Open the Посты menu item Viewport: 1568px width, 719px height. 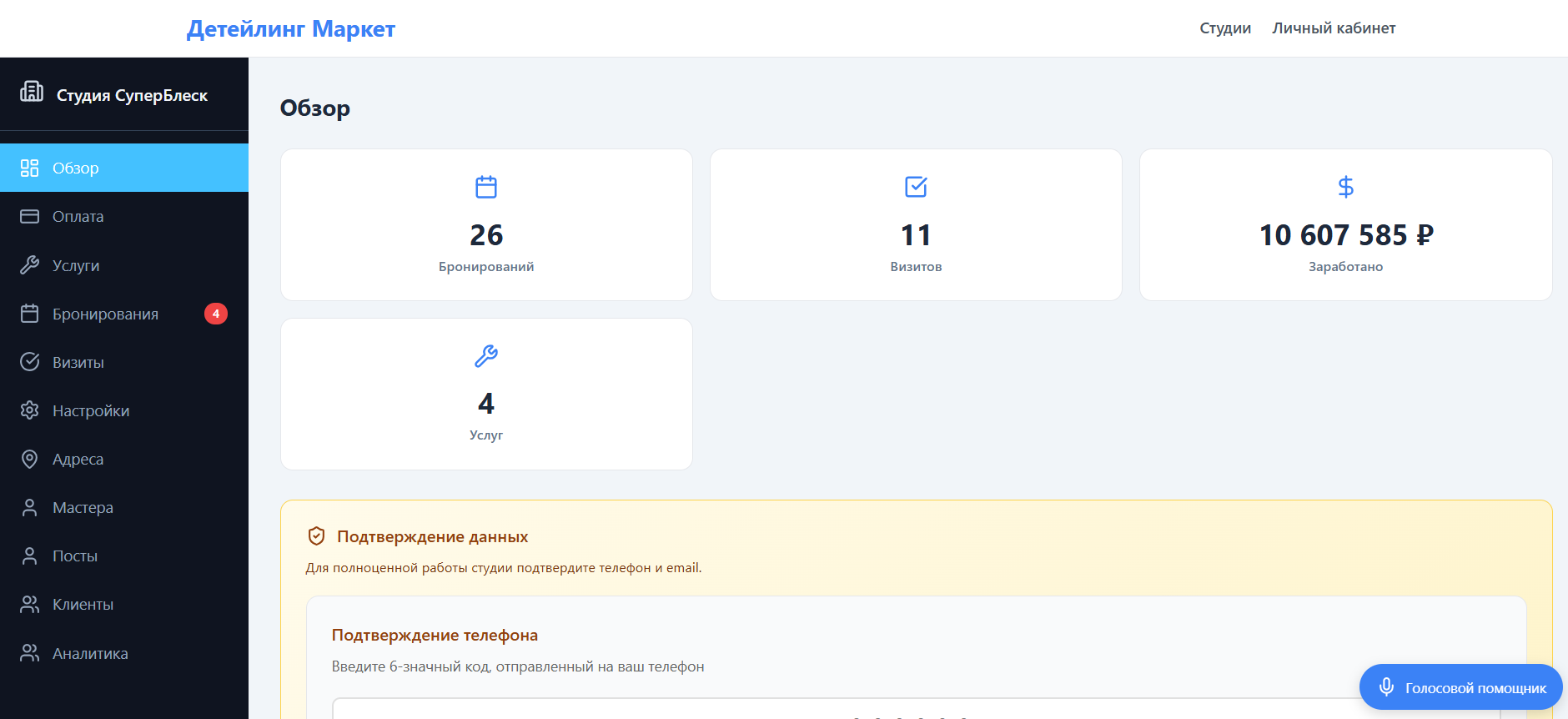[124, 556]
